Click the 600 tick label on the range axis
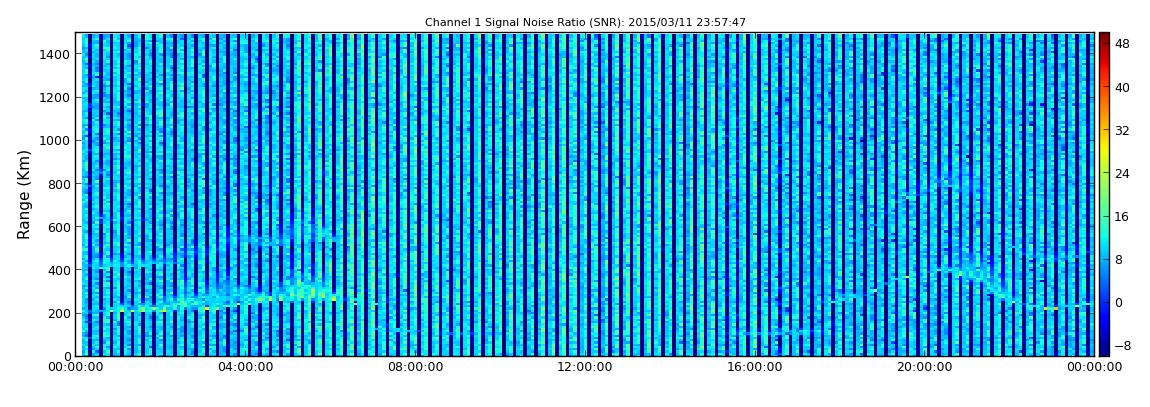 tap(59, 227)
